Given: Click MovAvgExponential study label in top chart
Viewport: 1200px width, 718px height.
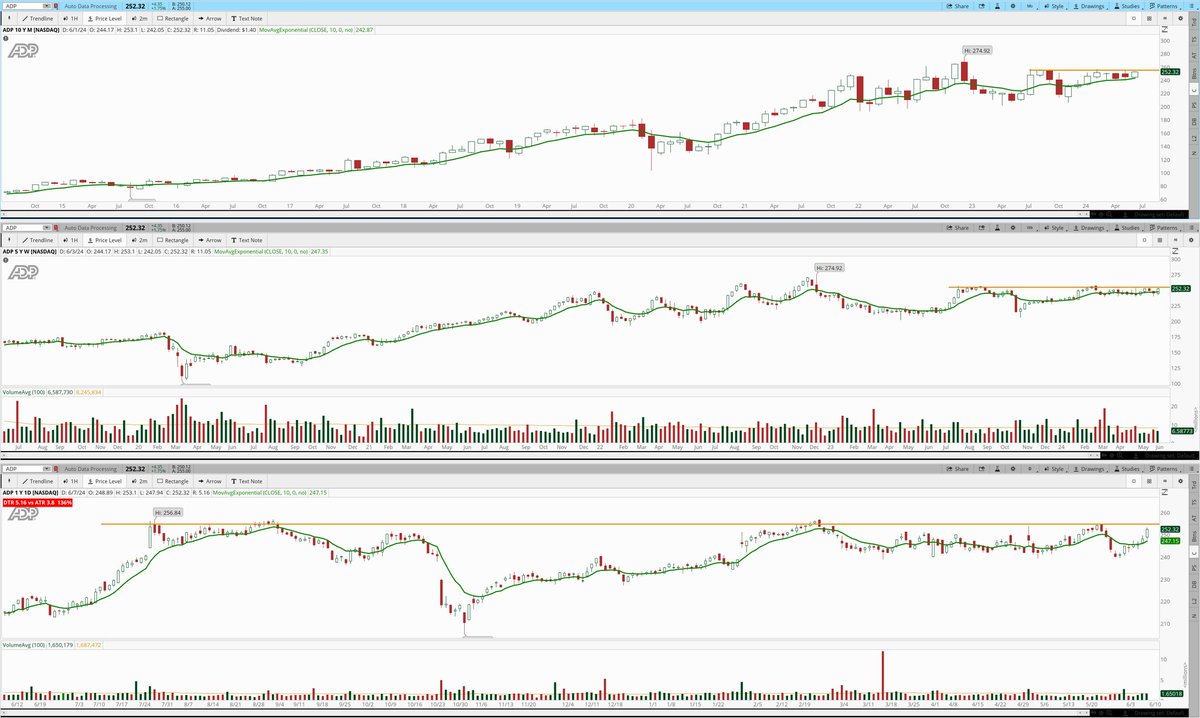Looking at the screenshot, I should (316, 30).
